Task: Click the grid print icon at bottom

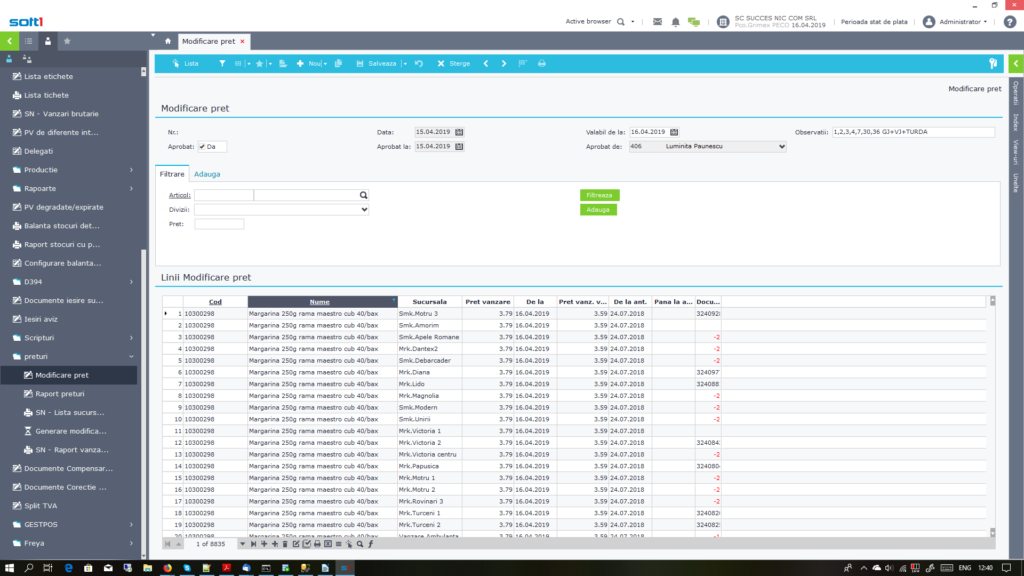Action: pyautogui.click(x=317, y=543)
